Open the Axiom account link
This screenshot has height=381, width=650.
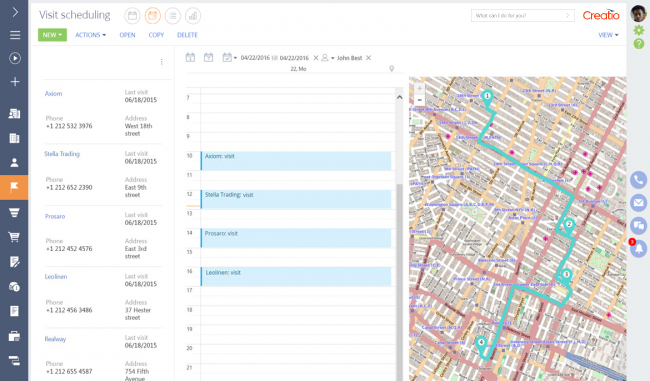point(53,94)
